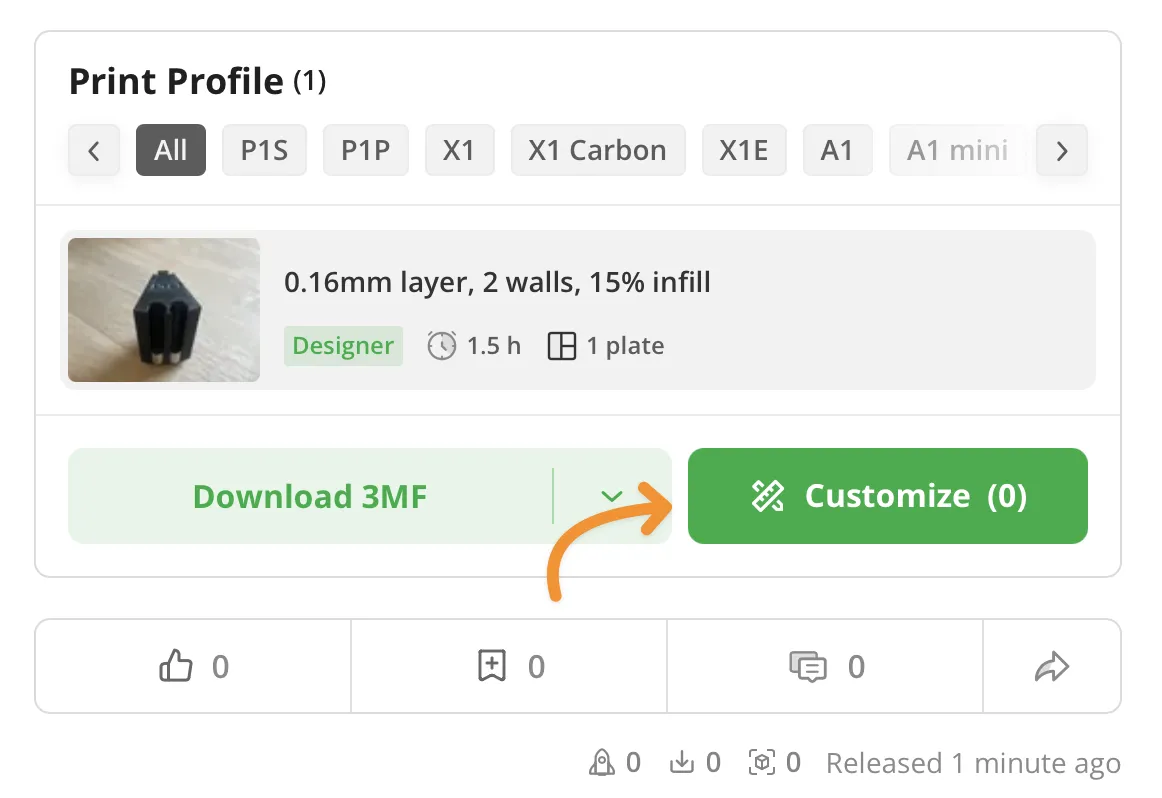Screen dimensions: 1162x798
Task: Show previous printer filters with left chevron
Action: coord(94,150)
